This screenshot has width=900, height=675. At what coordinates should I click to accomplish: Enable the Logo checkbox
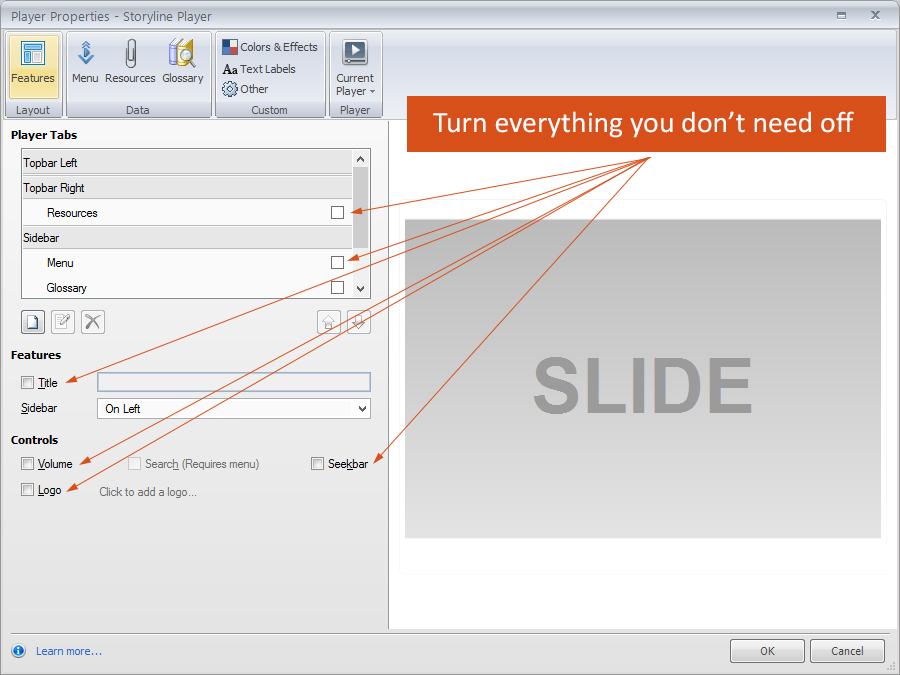[x=28, y=490]
